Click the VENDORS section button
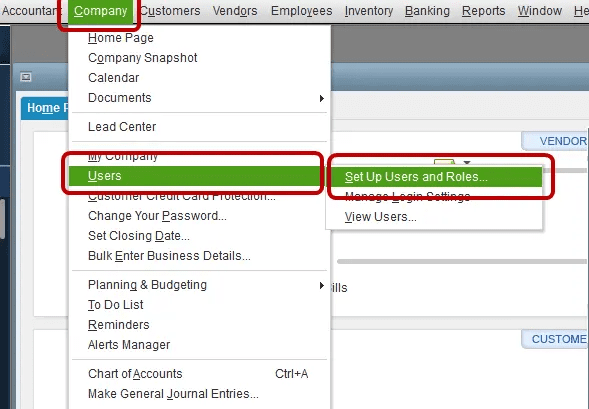The image size is (589, 409). [x=555, y=141]
